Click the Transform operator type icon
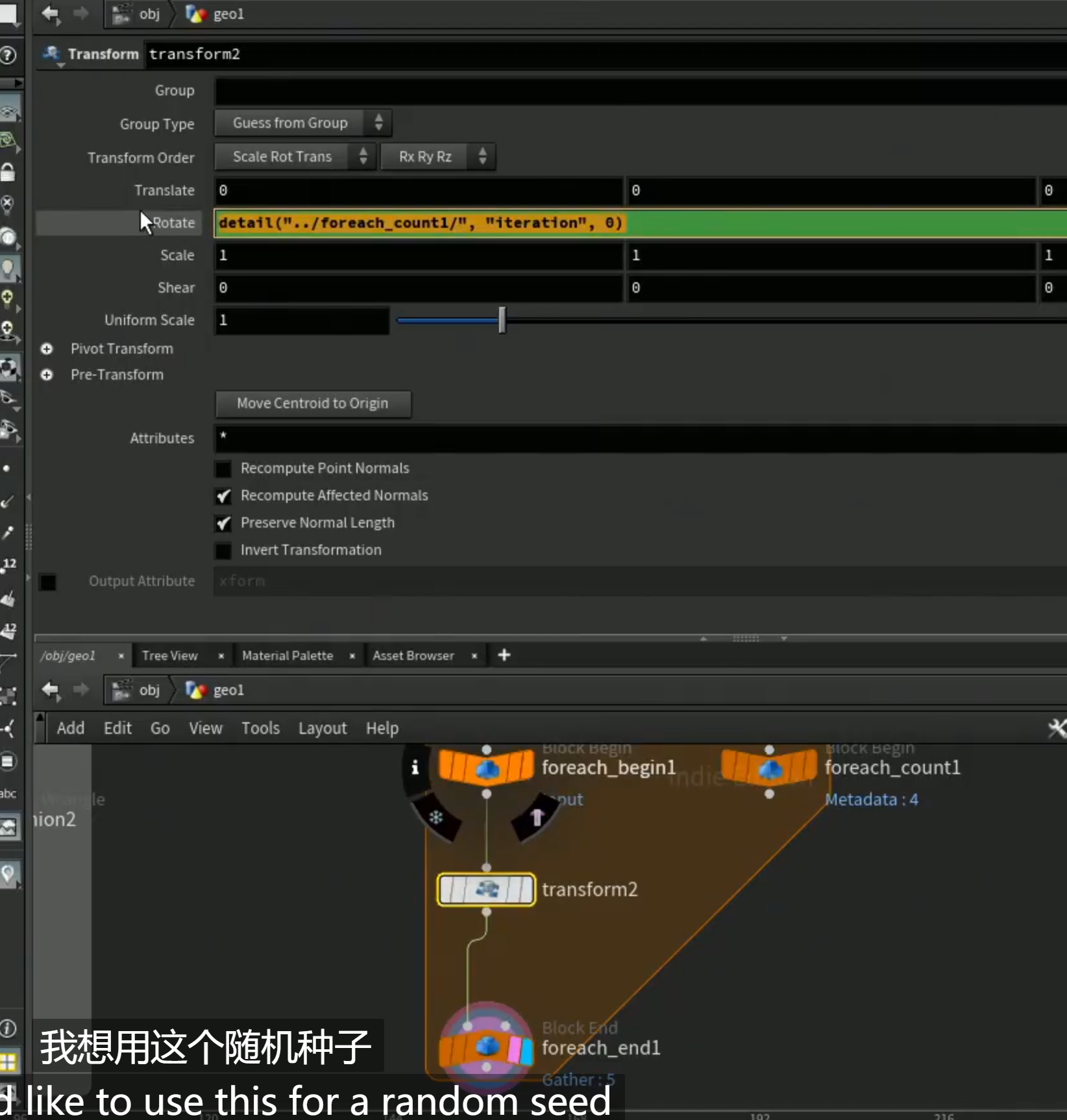 click(52, 54)
